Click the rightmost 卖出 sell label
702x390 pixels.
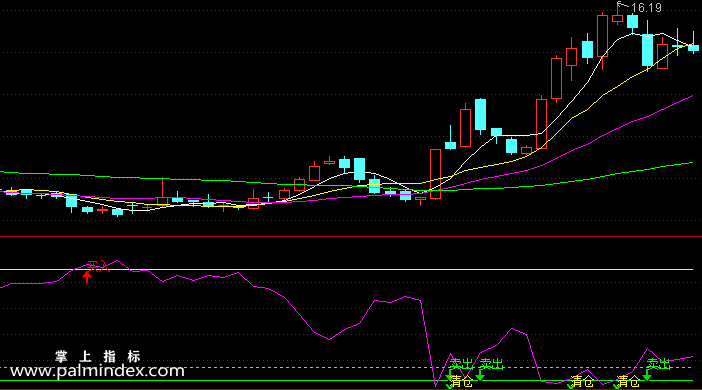click(658, 364)
